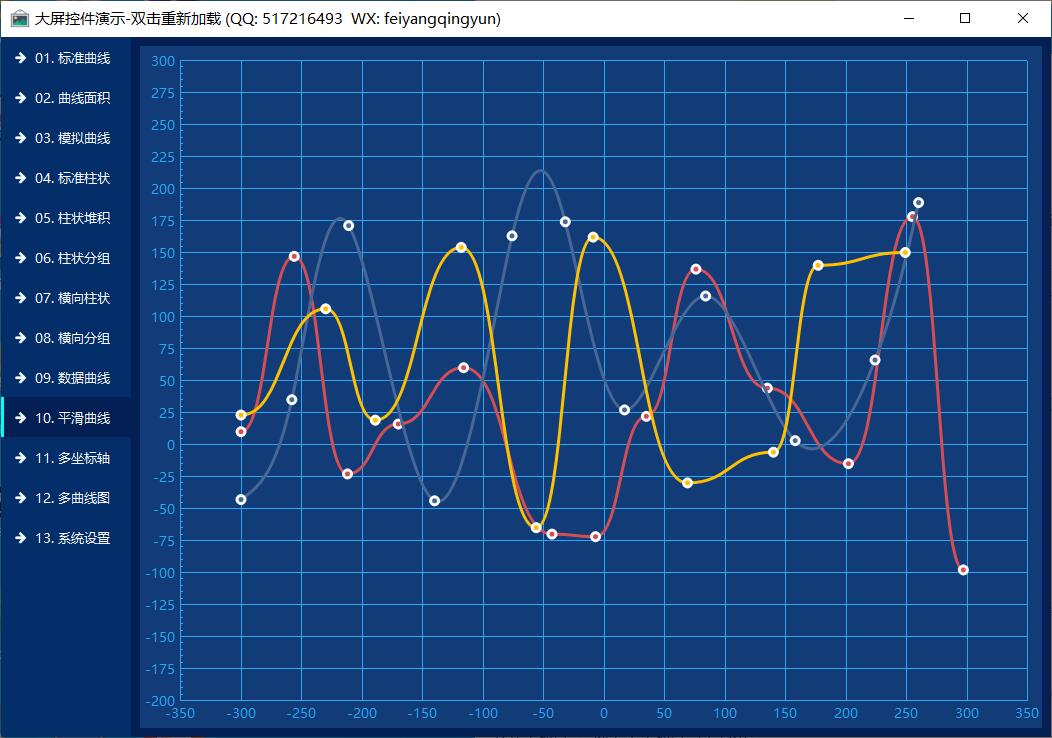Open the 02. 曲线面积 page

coord(72,98)
